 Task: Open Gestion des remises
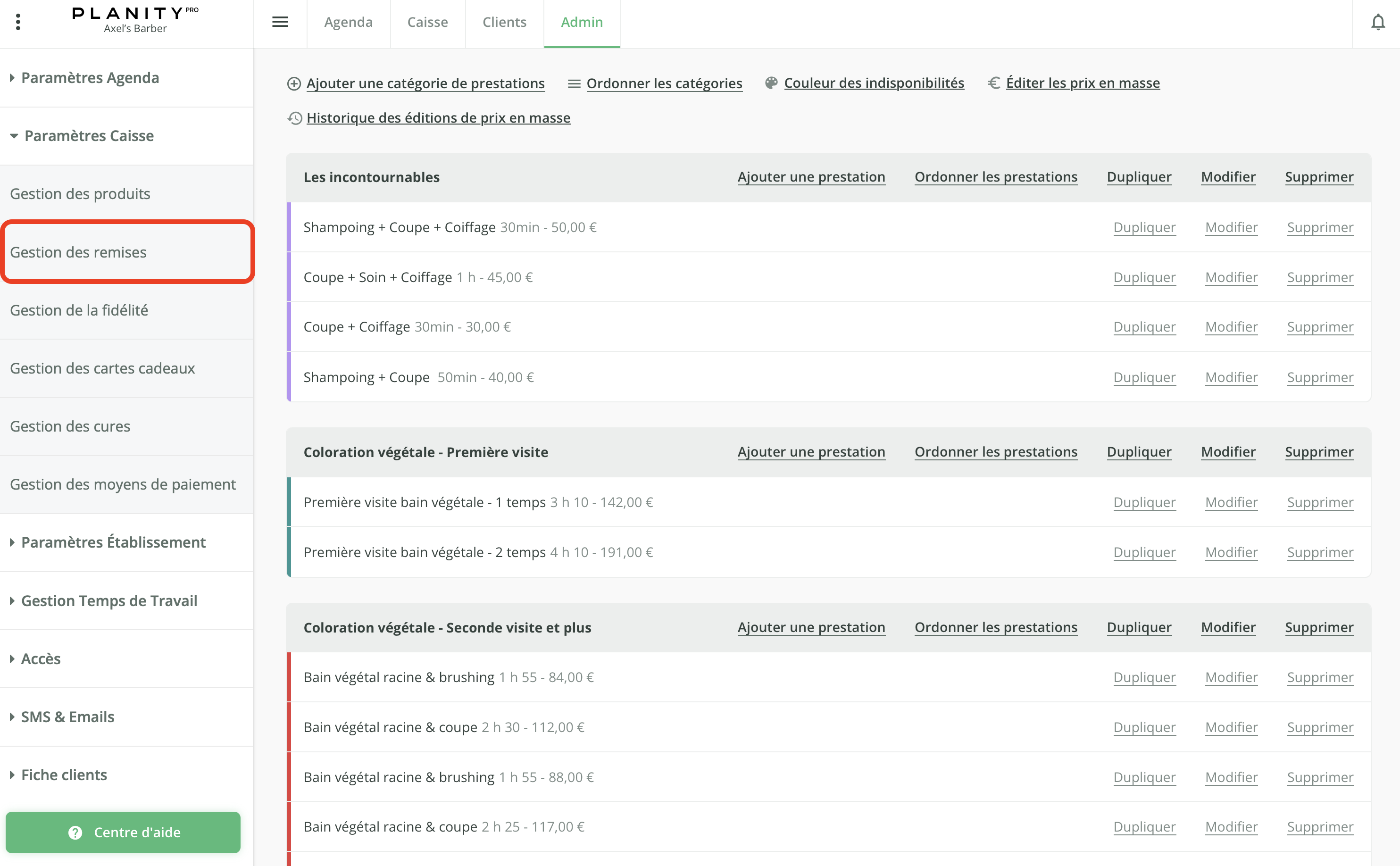(78, 252)
